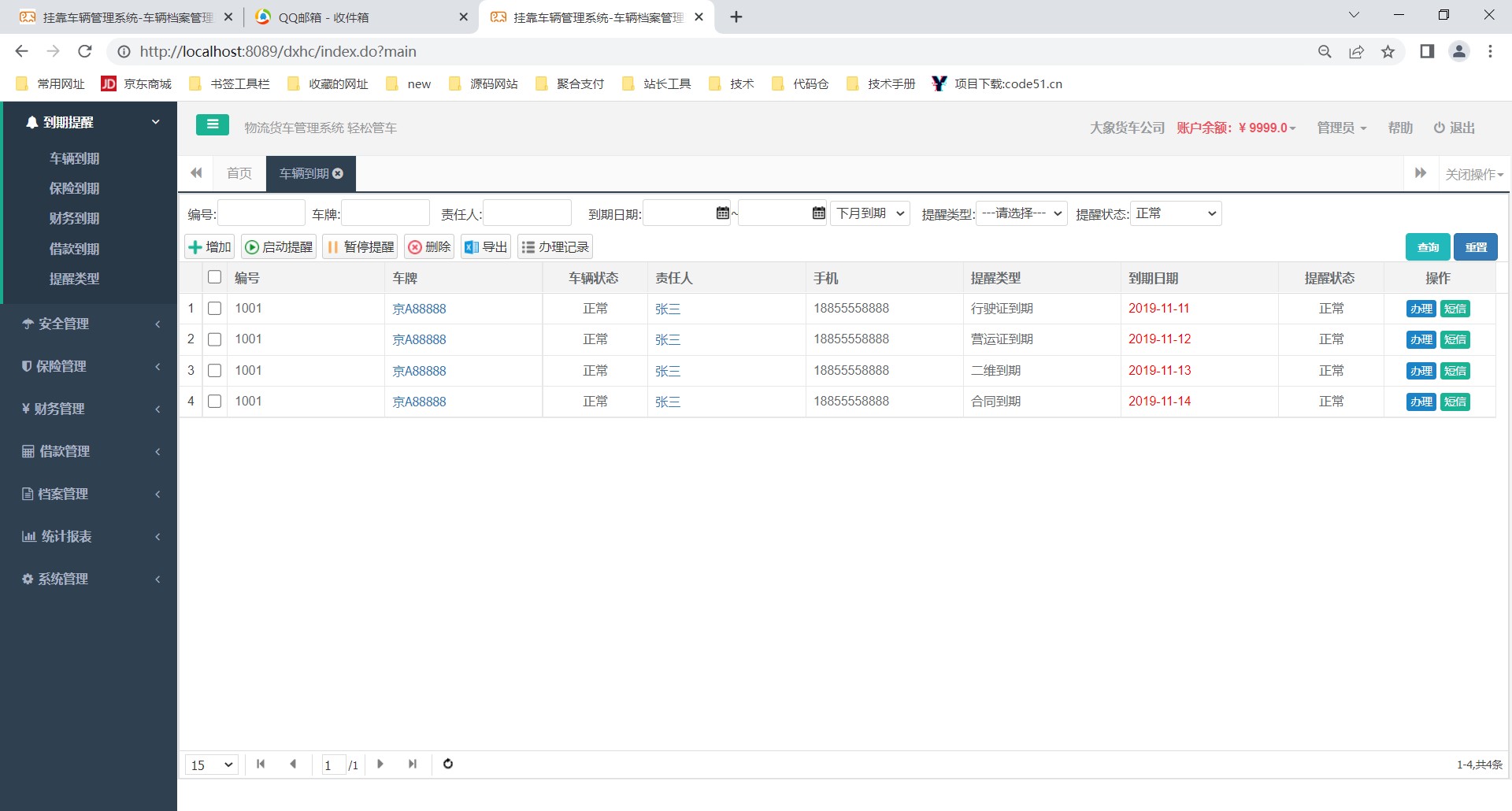Click 办理 button for 2019-11-11 row

coord(1421,309)
